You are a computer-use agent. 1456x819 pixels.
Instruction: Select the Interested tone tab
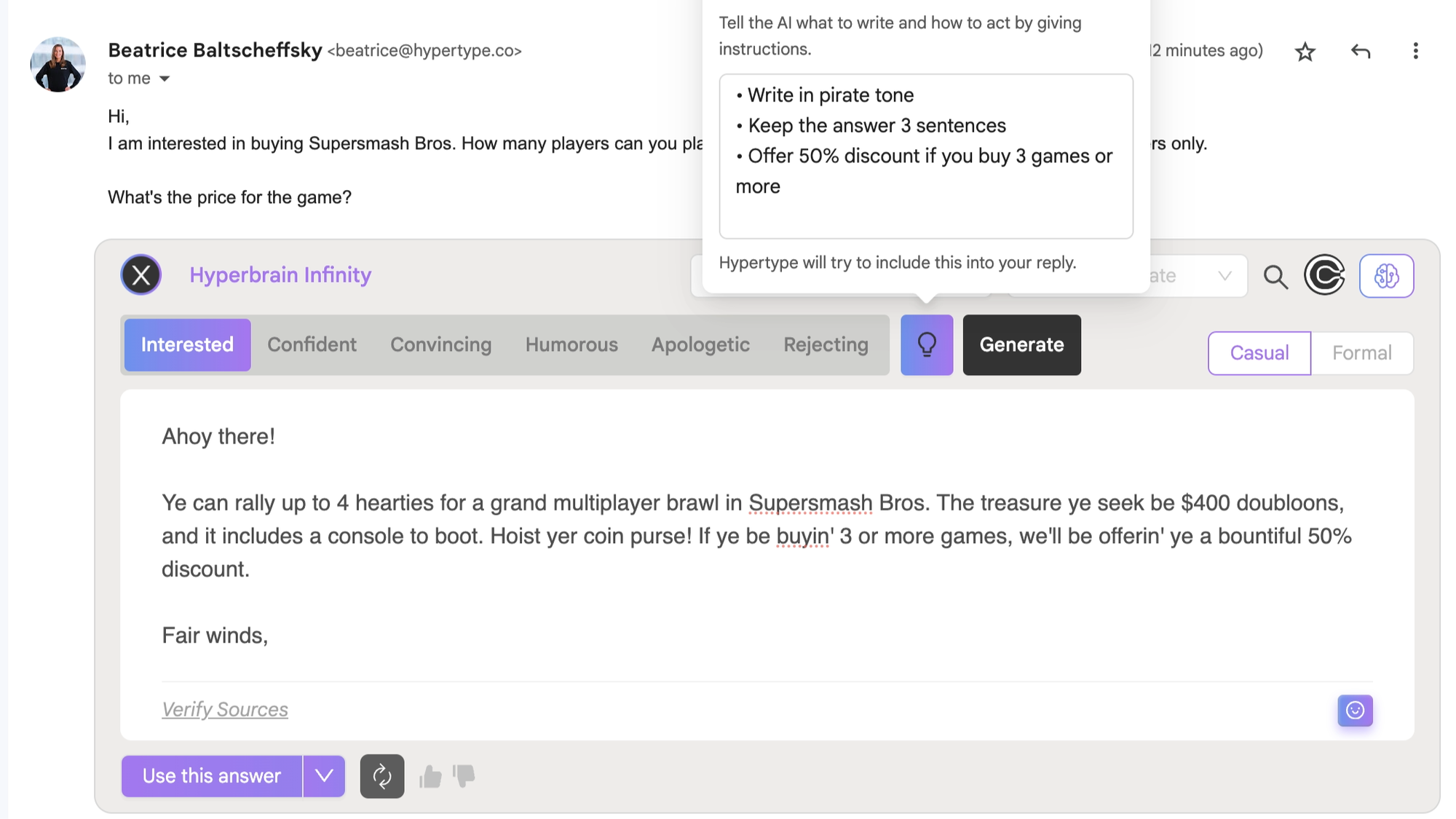tap(187, 344)
